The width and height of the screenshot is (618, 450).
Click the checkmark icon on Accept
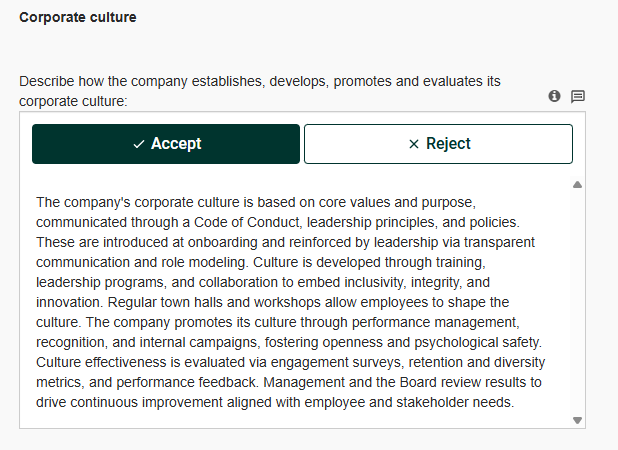[139, 144]
